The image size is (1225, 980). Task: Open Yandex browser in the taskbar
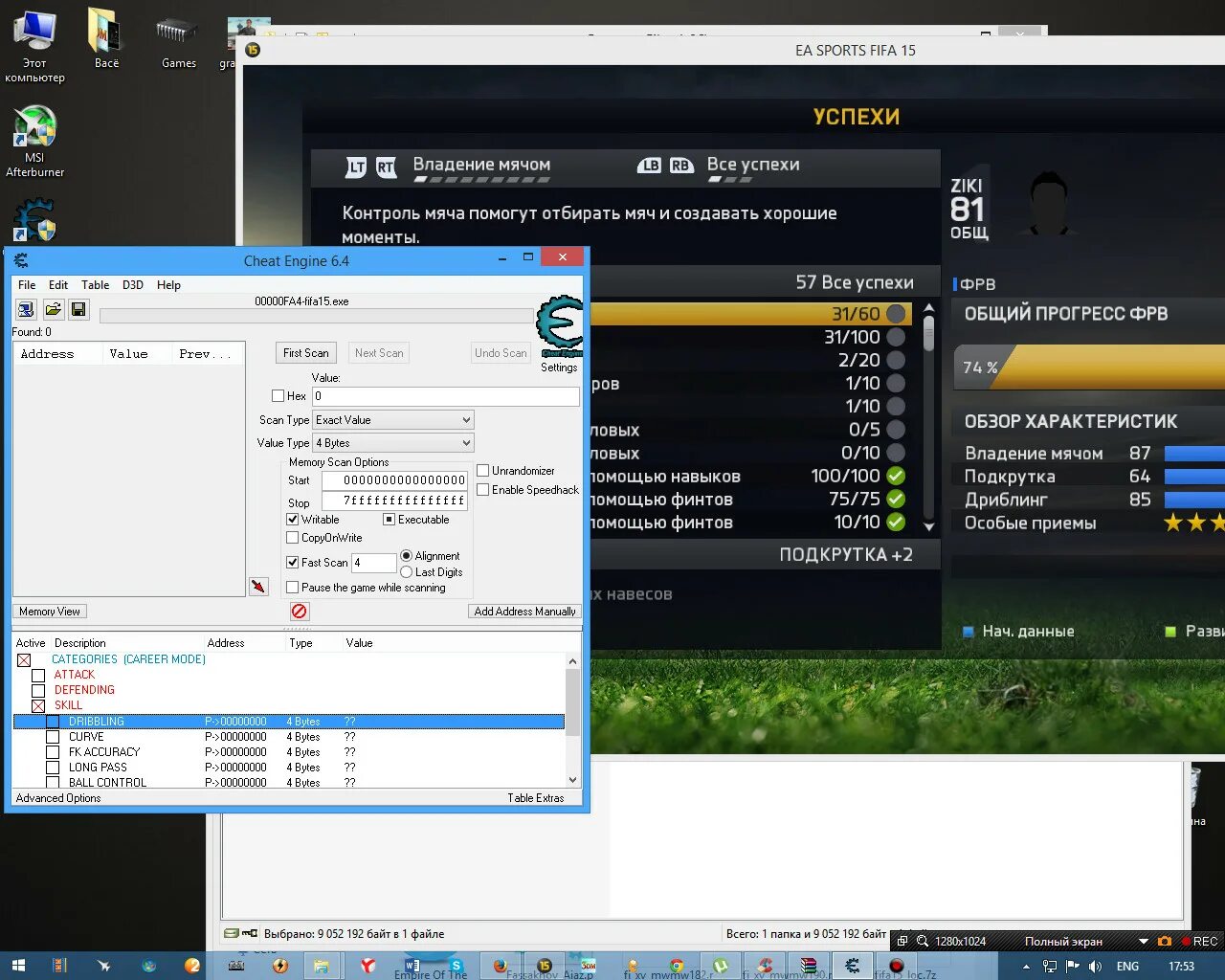367,966
